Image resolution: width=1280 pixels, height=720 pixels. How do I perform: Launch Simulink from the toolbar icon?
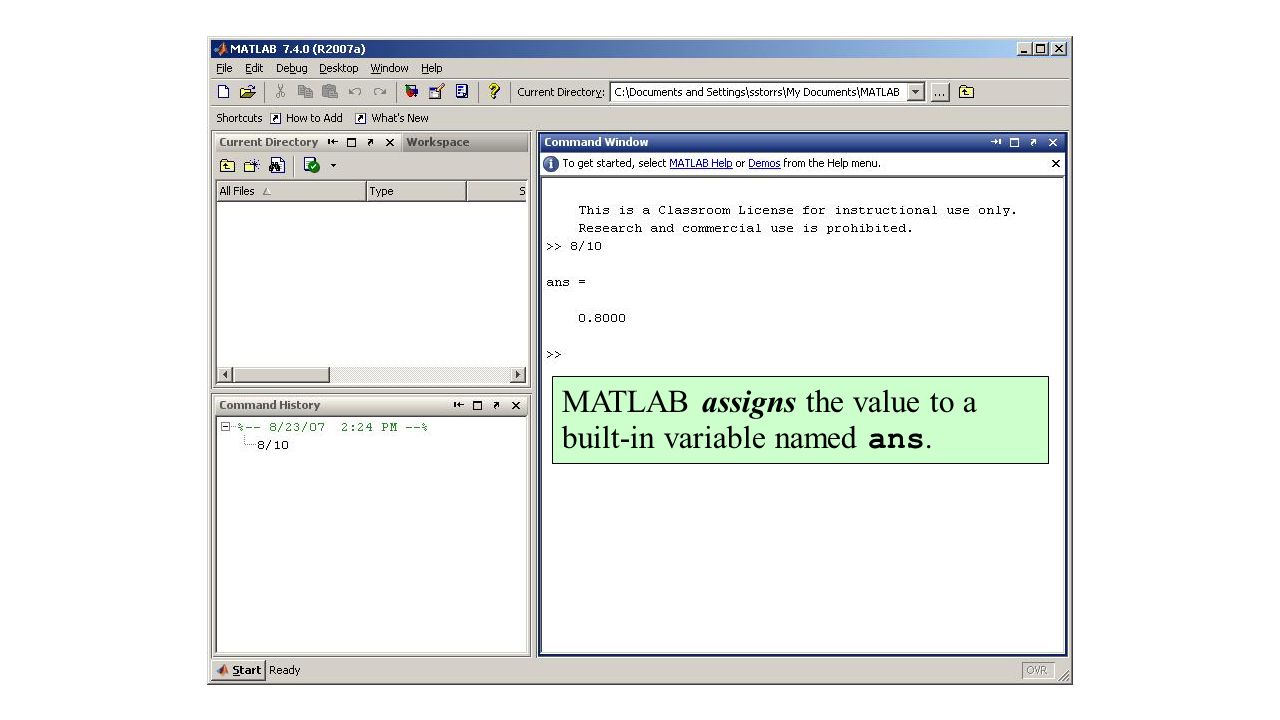click(x=412, y=92)
